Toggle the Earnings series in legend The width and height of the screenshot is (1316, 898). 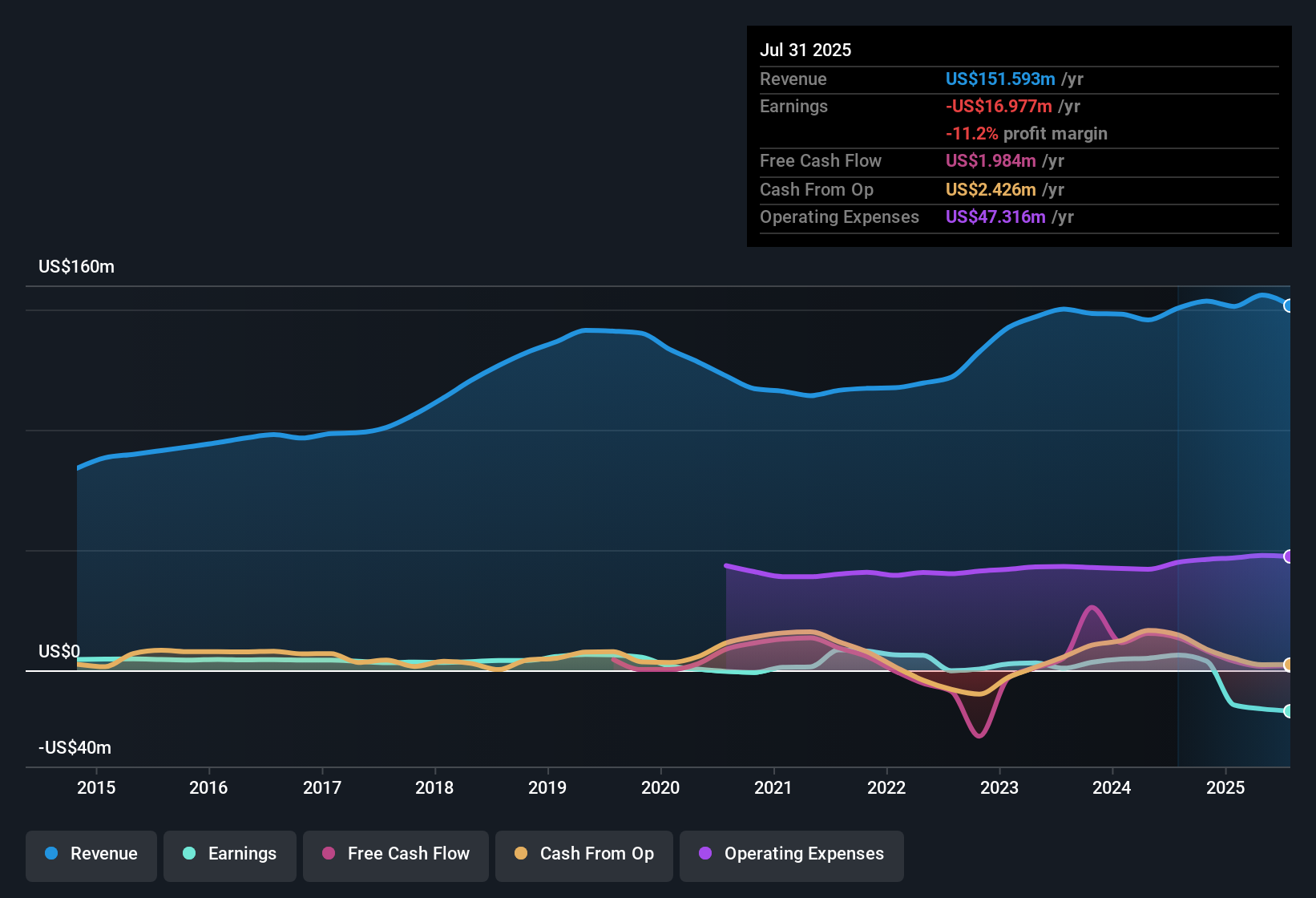coord(230,854)
